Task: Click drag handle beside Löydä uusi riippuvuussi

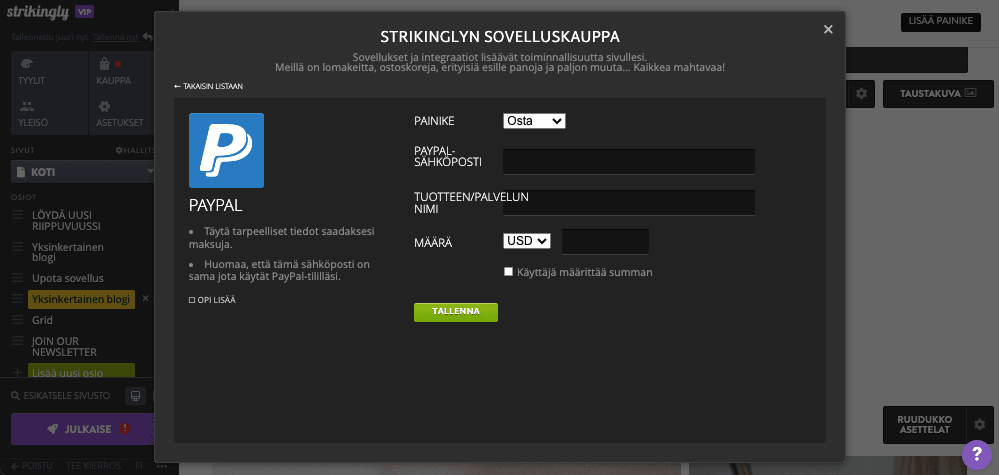Action: pyautogui.click(x=18, y=215)
